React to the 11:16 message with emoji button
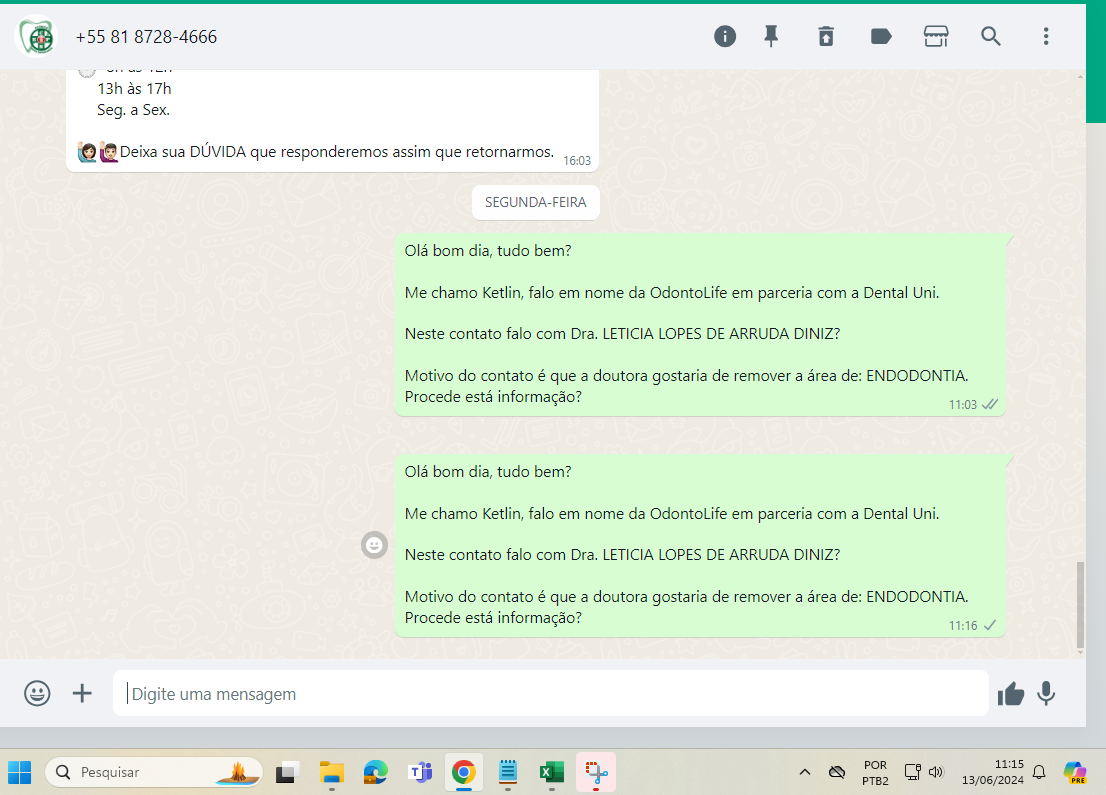Viewport: 1106px width, 795px height. (x=375, y=545)
